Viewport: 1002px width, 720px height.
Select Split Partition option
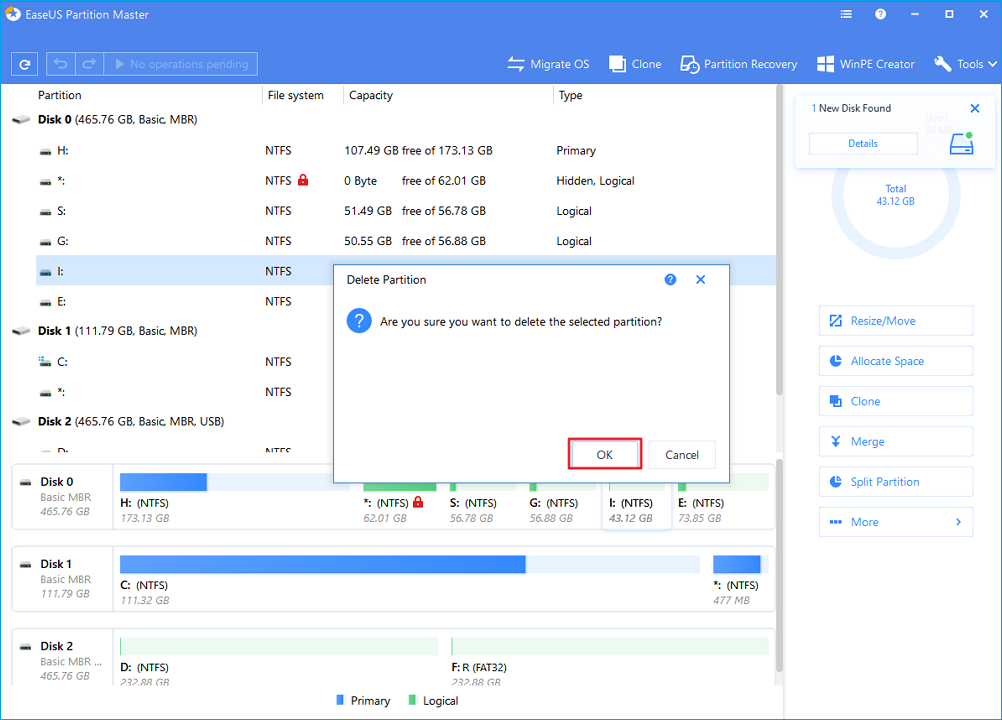(896, 482)
